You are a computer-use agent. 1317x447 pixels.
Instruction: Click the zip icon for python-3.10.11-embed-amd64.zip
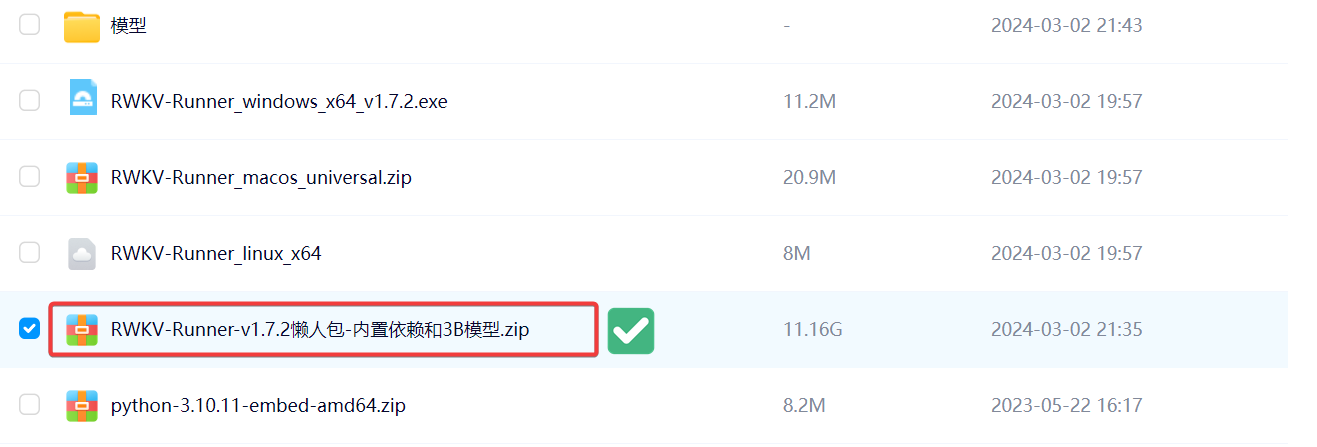[82, 405]
